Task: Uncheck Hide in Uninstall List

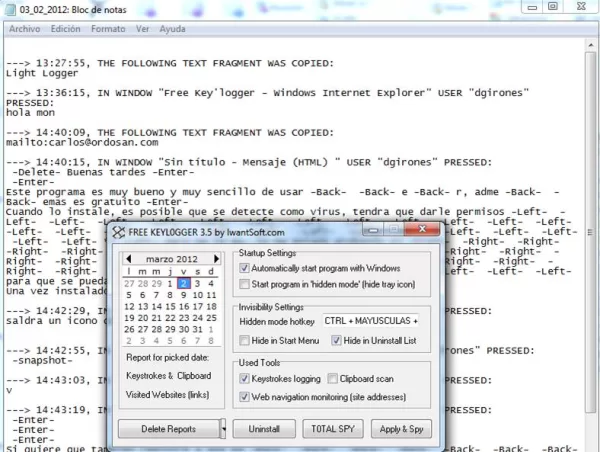Action: coord(336,340)
